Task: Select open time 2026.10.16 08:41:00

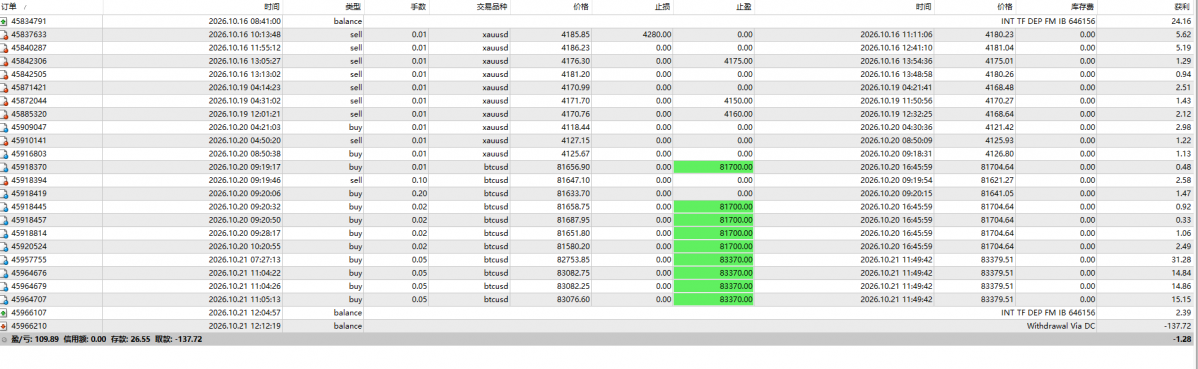Action: (244, 21)
